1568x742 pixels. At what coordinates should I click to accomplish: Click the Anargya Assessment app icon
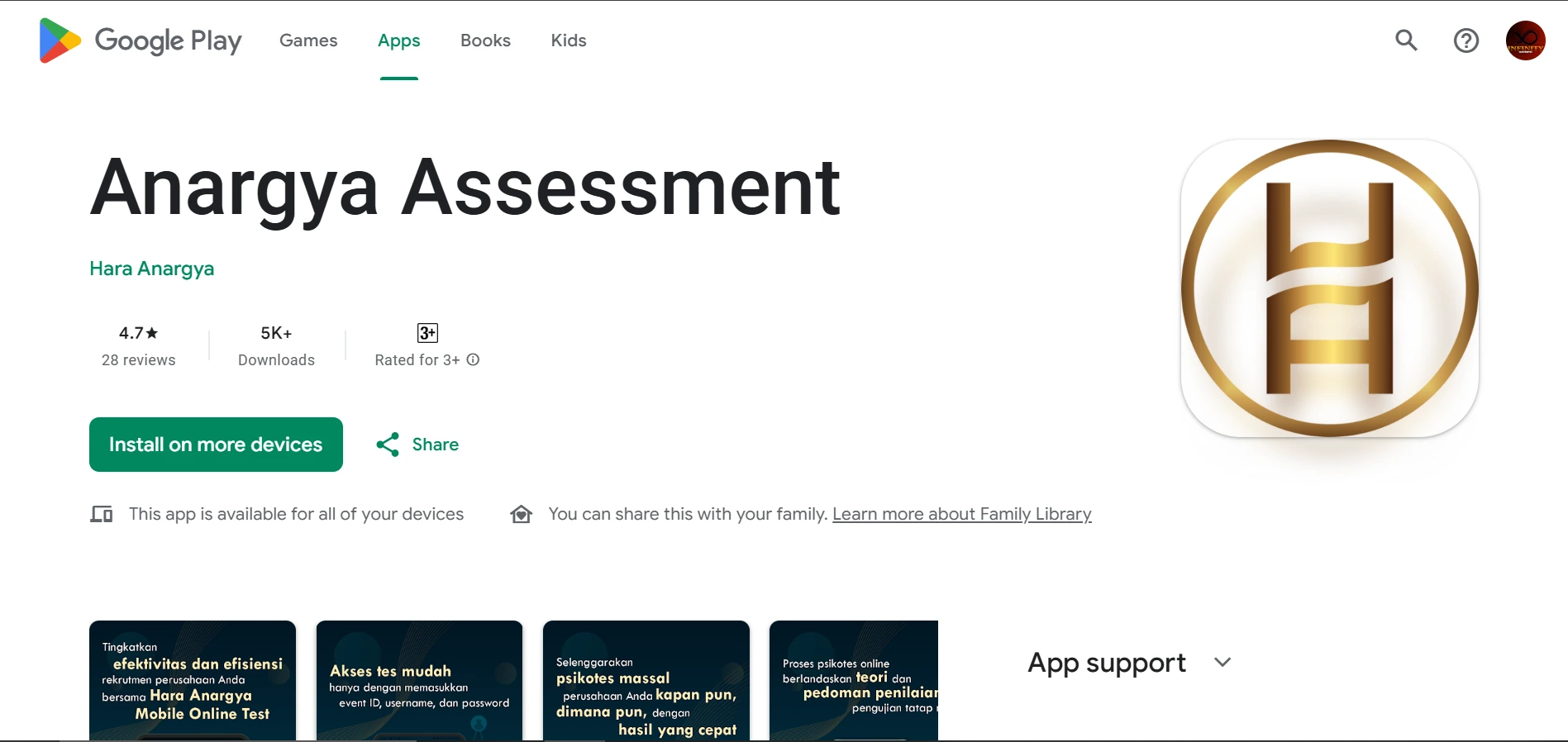pos(1330,288)
